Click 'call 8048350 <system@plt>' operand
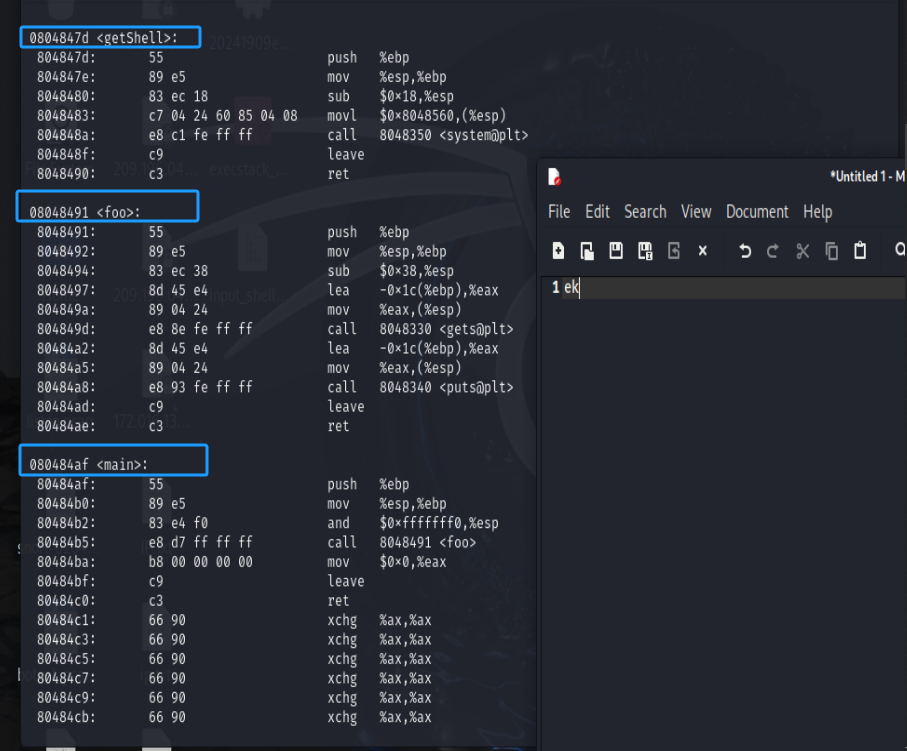The image size is (907, 751). pos(454,135)
